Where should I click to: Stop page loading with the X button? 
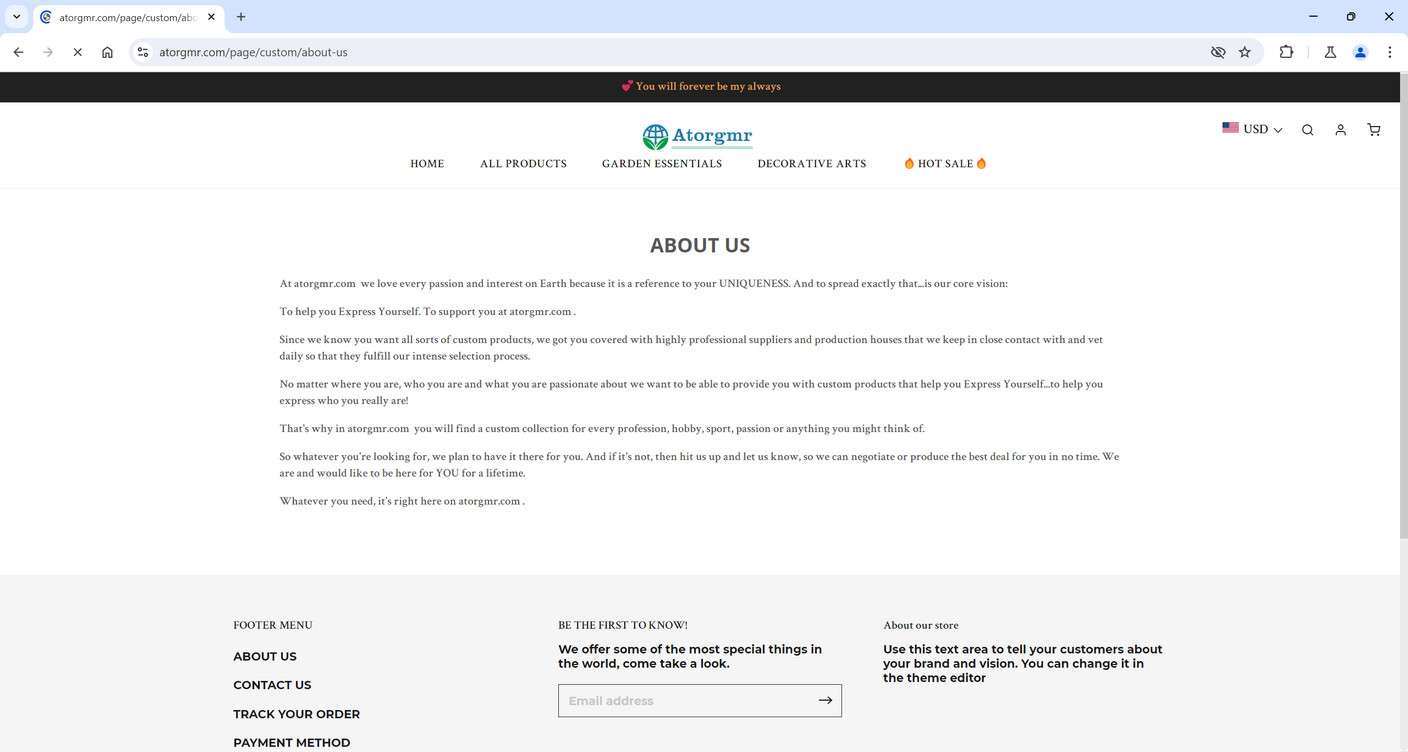pyautogui.click(x=77, y=52)
